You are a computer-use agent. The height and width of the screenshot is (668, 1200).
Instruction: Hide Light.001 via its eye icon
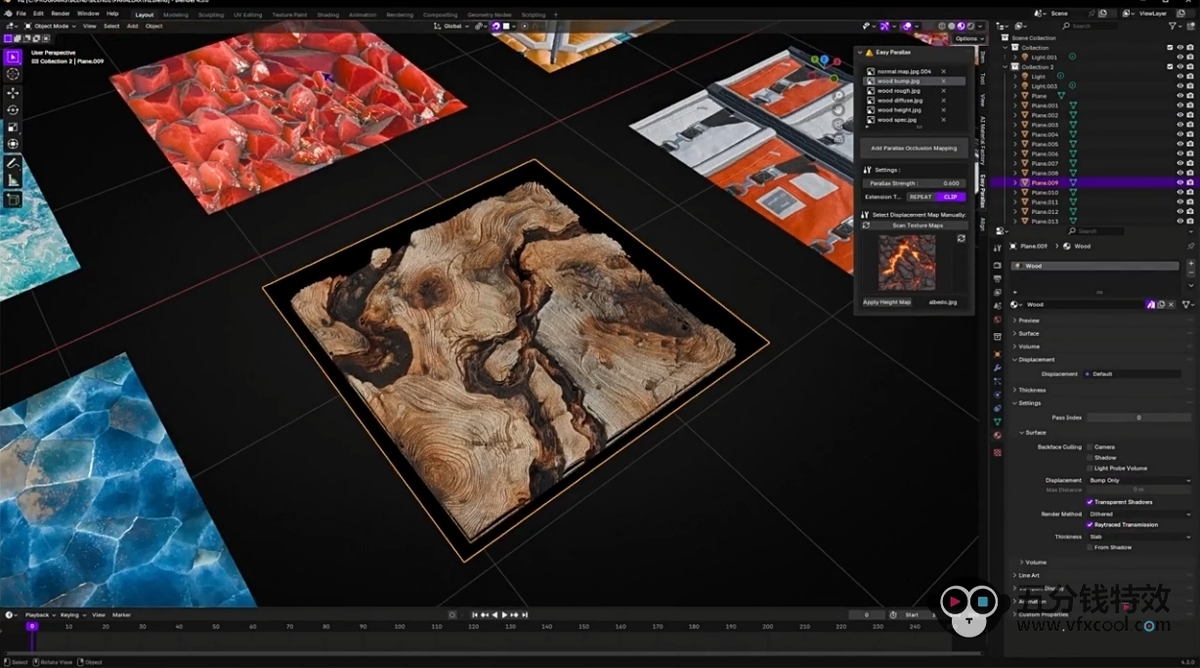point(1180,57)
